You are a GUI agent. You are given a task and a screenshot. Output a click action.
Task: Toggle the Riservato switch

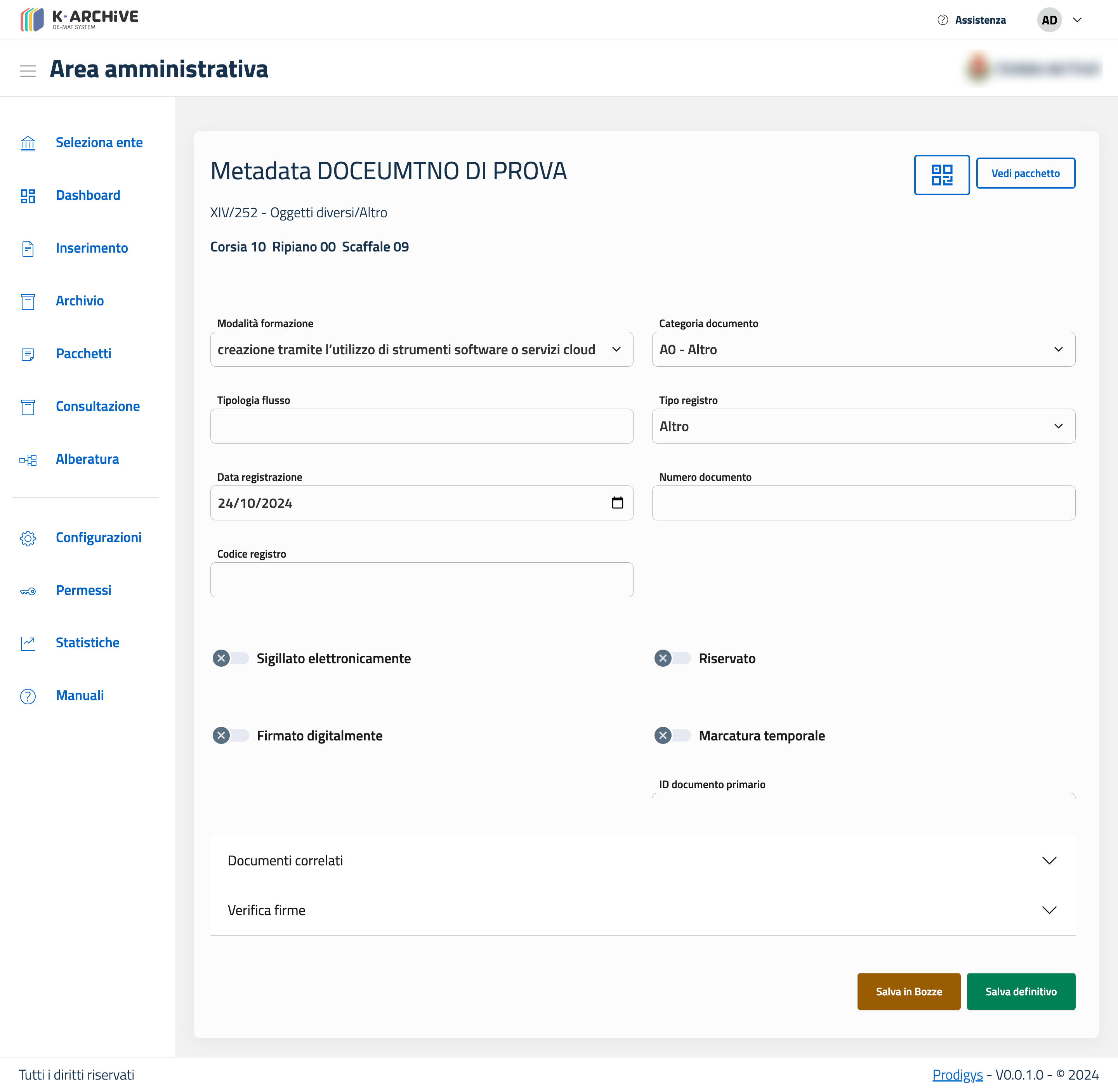coord(672,659)
